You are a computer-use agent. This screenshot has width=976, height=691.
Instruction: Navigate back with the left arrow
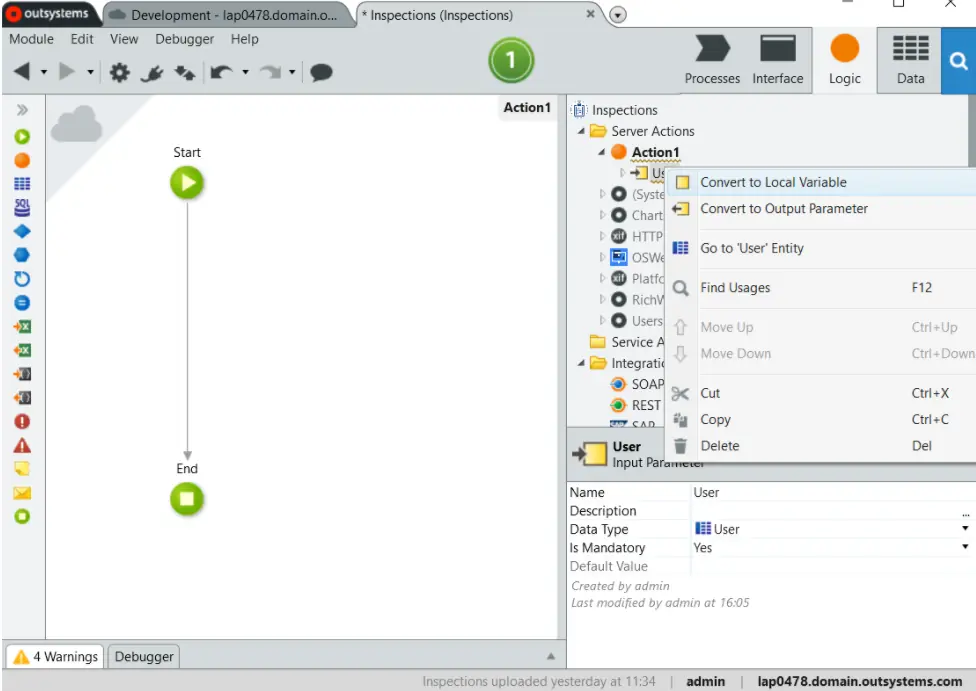(x=22, y=72)
